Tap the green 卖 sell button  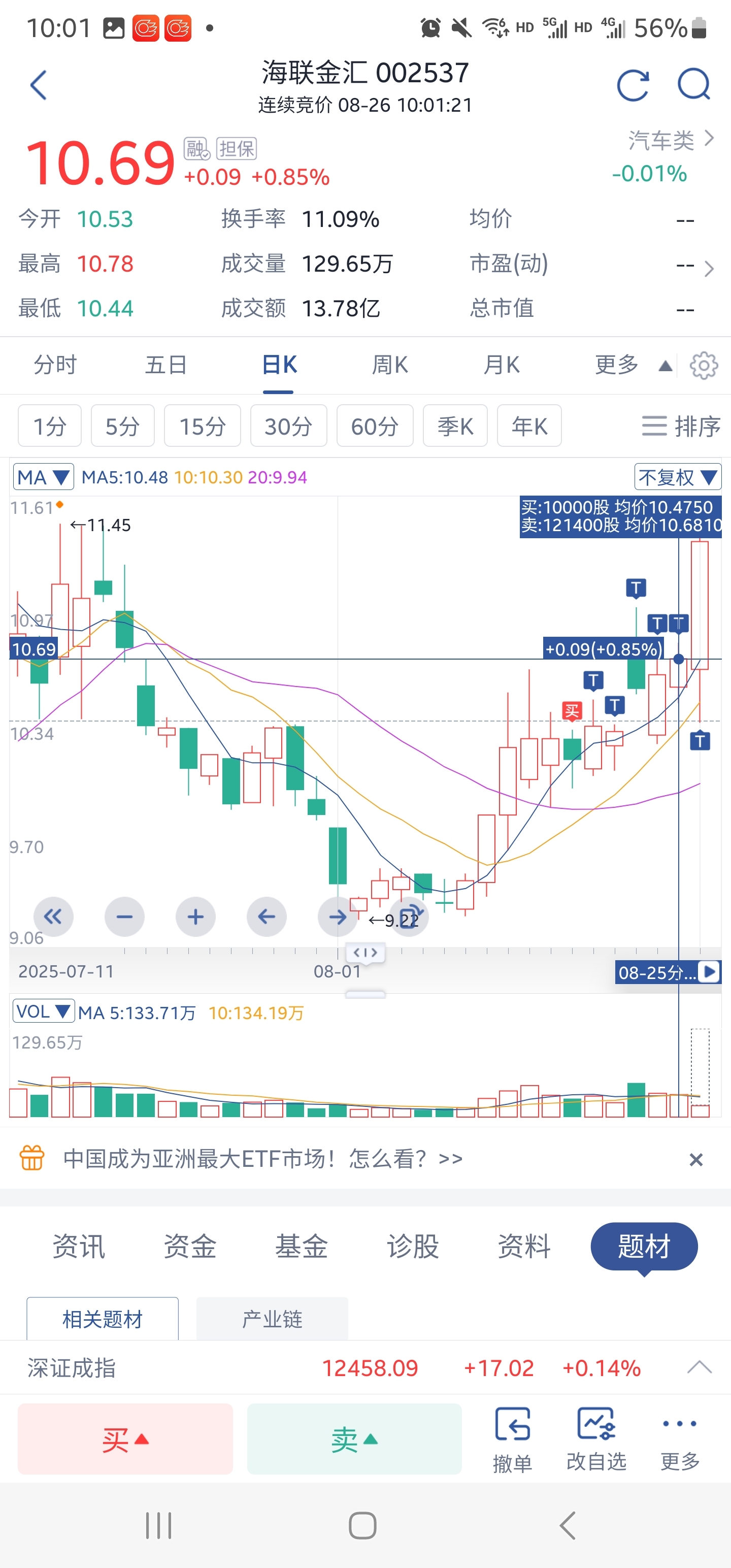point(354,1439)
